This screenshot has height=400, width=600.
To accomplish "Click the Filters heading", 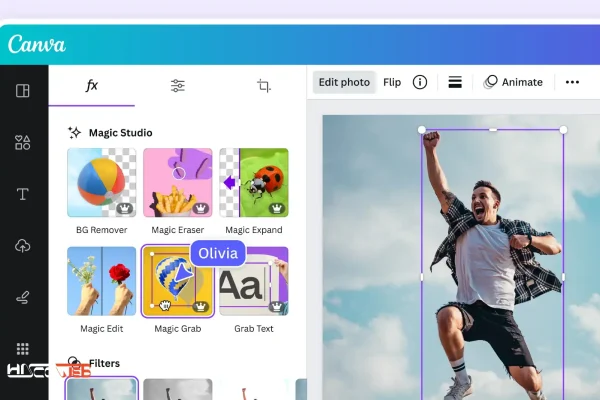I will point(104,363).
